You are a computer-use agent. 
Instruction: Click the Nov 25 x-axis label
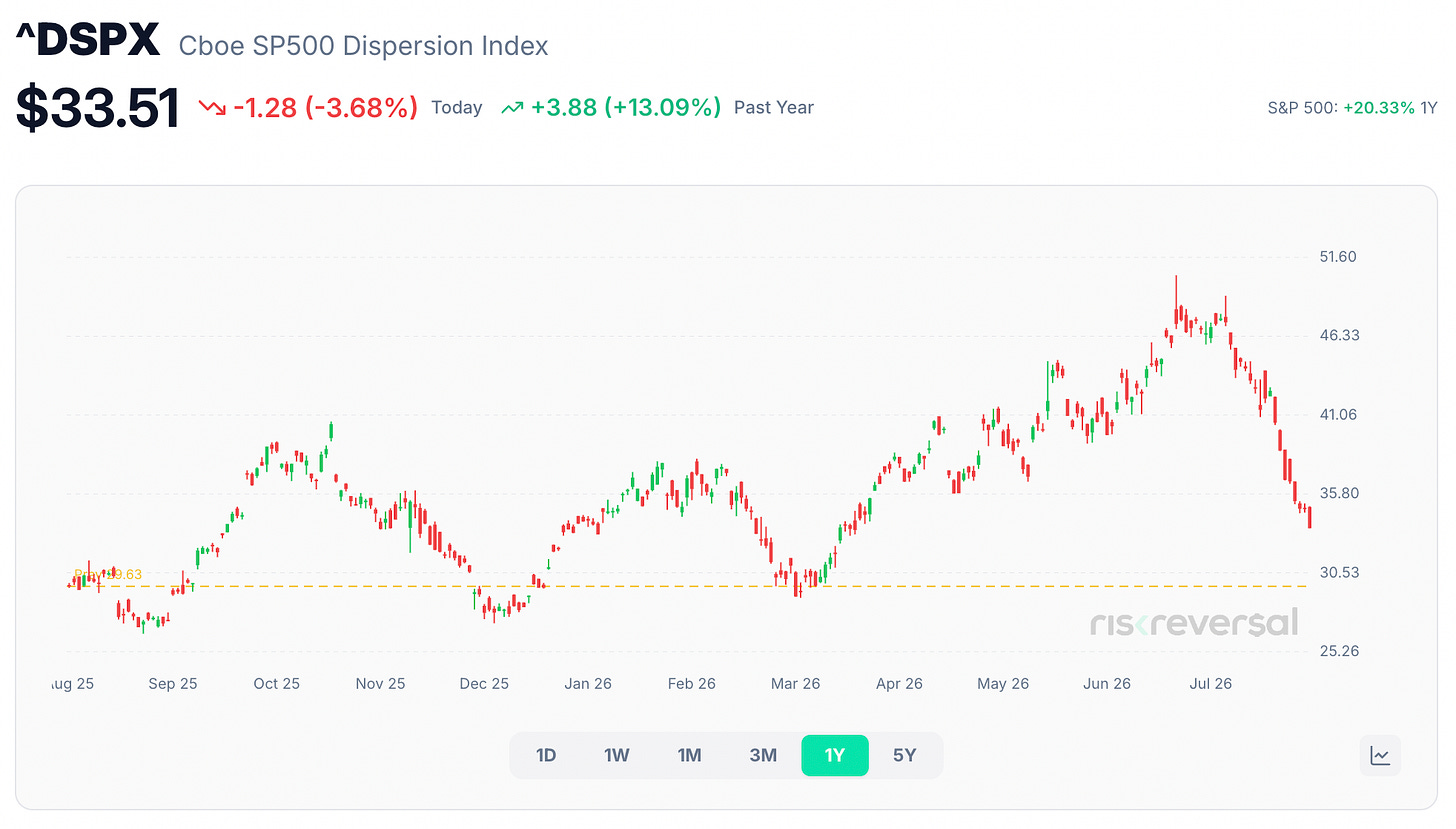click(381, 684)
